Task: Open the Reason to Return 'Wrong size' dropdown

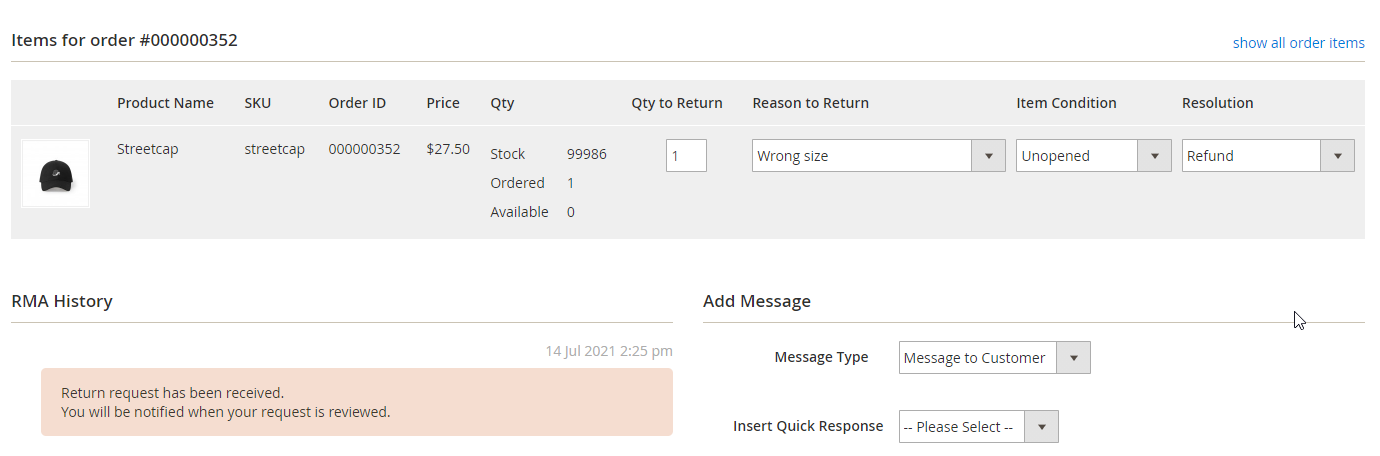Action: 878,155
